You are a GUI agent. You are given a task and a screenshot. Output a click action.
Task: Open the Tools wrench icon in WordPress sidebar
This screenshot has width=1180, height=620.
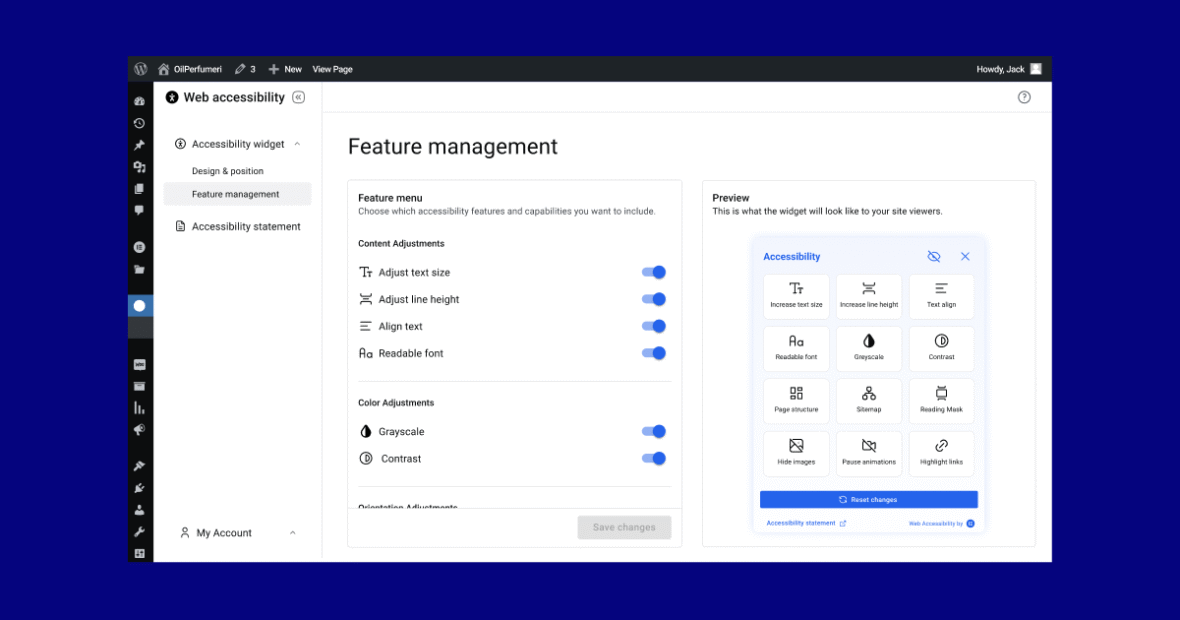(x=139, y=532)
